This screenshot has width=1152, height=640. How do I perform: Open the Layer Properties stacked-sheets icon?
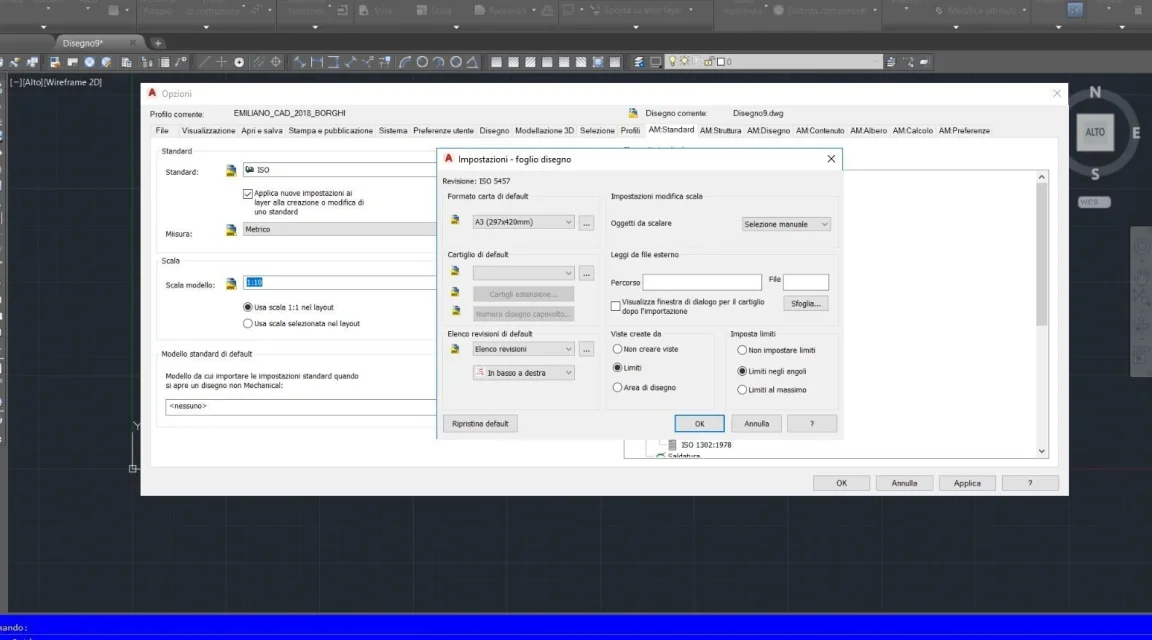coord(638,62)
